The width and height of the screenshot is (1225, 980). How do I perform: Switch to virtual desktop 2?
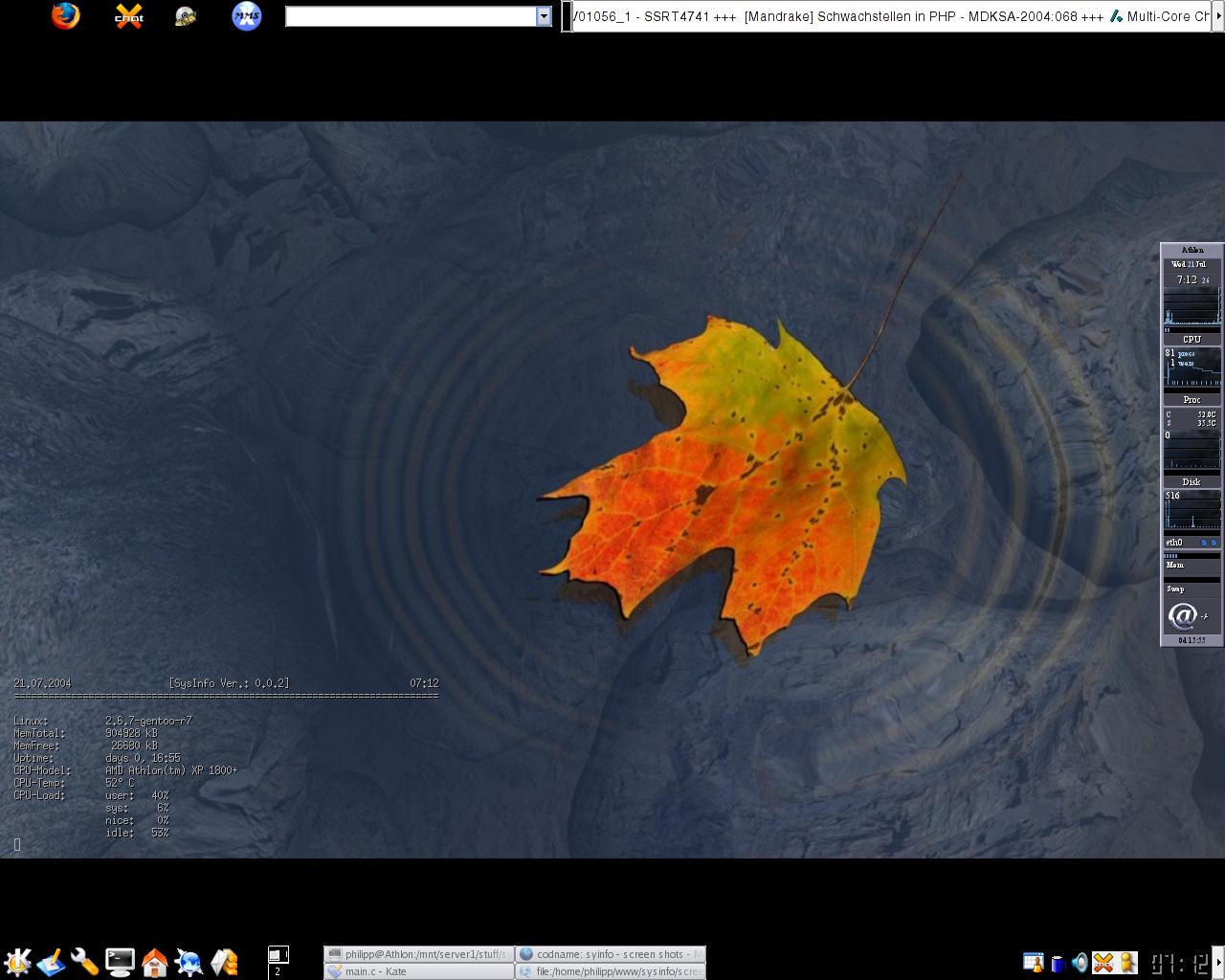click(278, 971)
